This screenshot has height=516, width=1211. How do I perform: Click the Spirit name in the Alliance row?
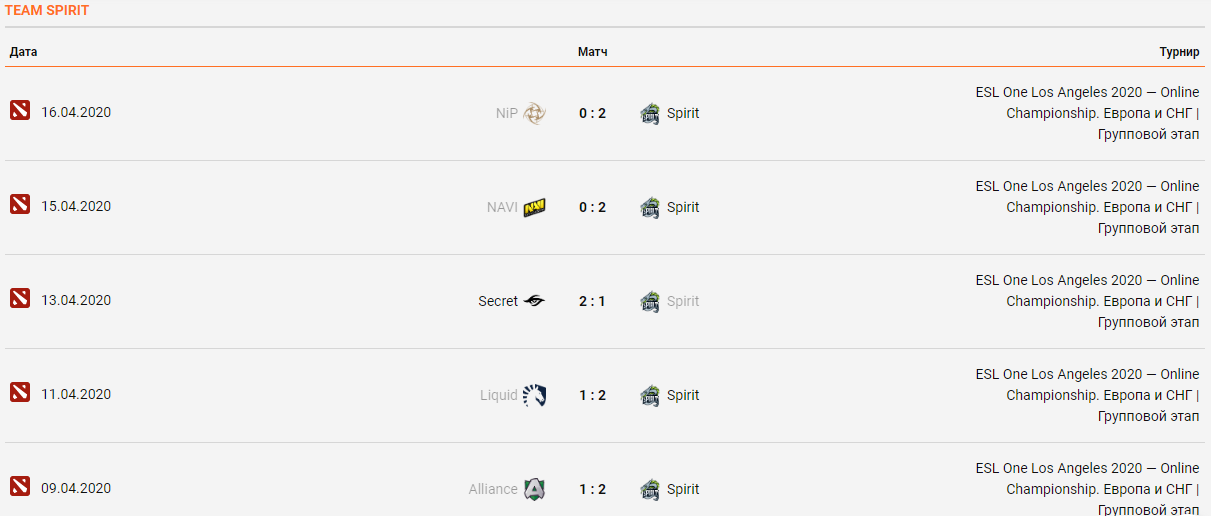pos(683,489)
